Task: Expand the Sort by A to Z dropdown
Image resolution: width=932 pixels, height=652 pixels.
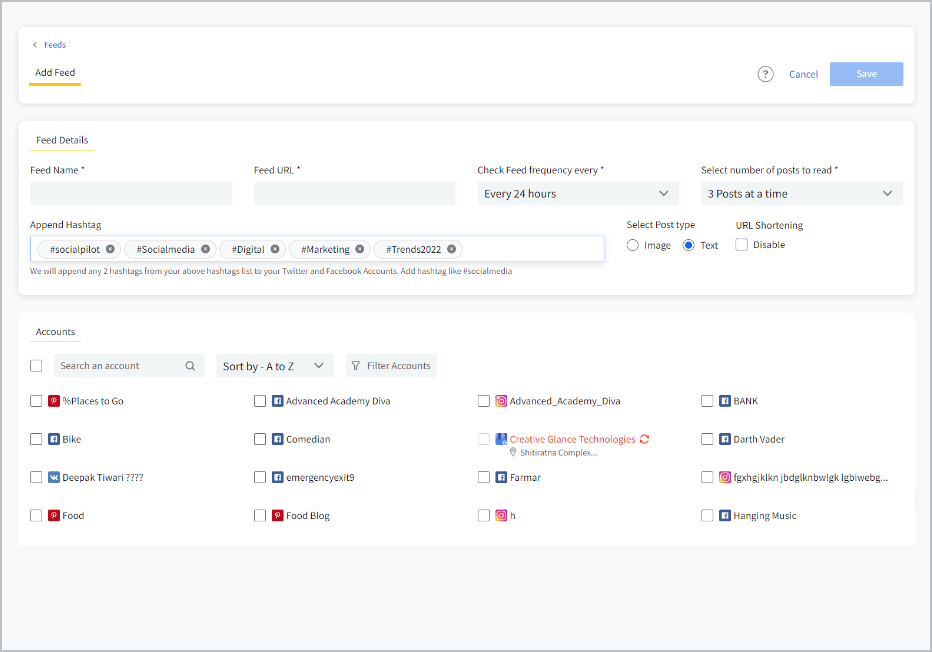Action: pos(274,366)
